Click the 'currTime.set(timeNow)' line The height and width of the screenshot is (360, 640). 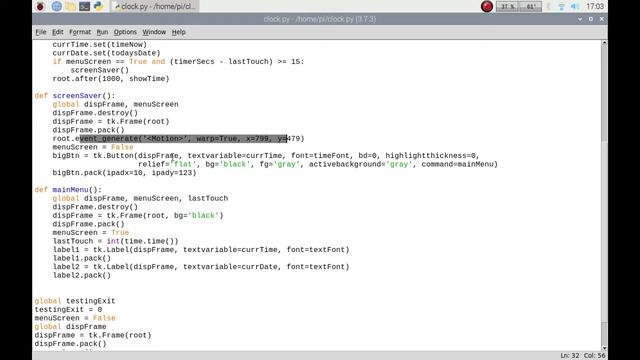tap(100, 44)
